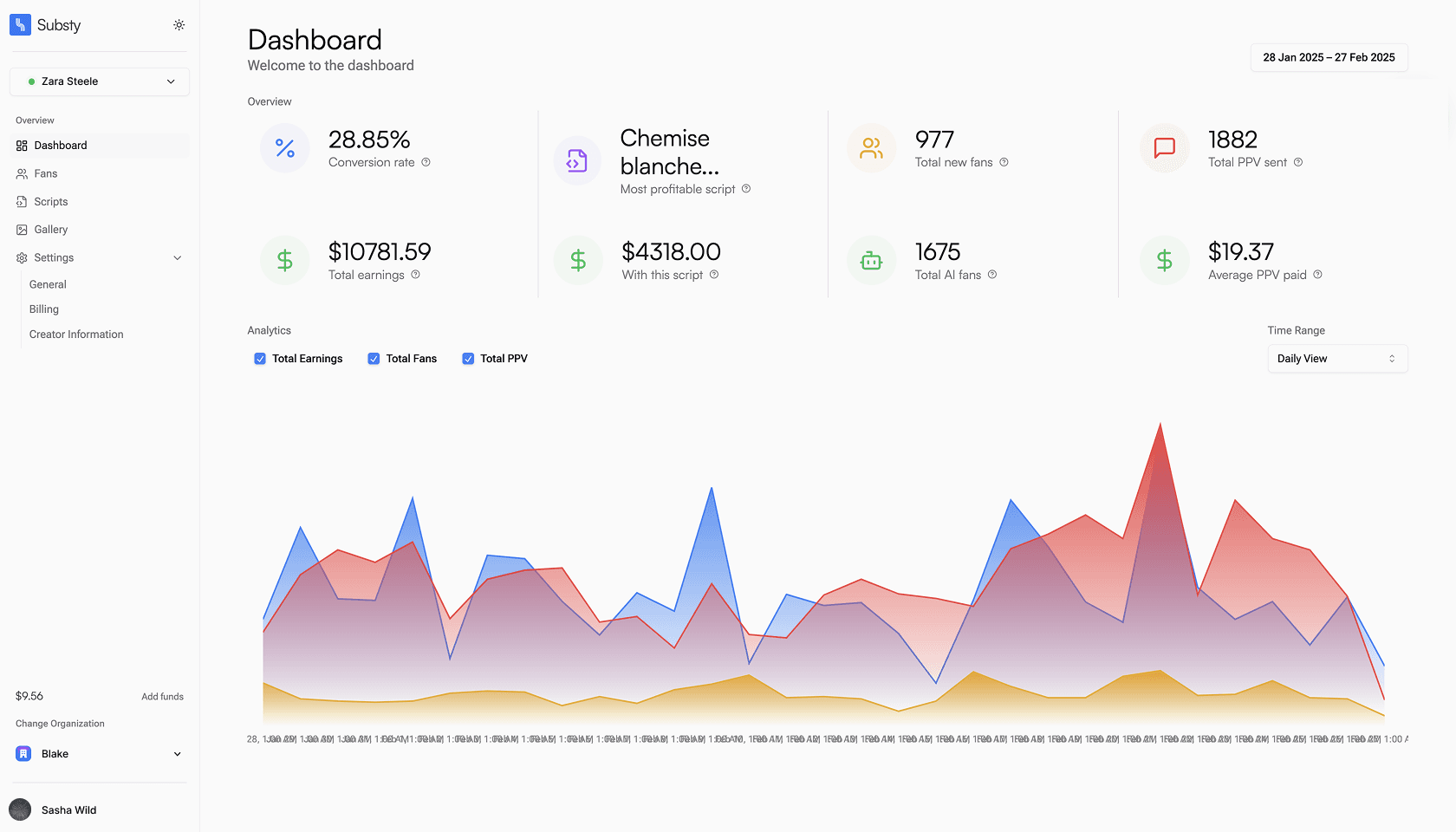The width and height of the screenshot is (1456, 832).
Task: Open Creator Information settings
Action: click(76, 335)
